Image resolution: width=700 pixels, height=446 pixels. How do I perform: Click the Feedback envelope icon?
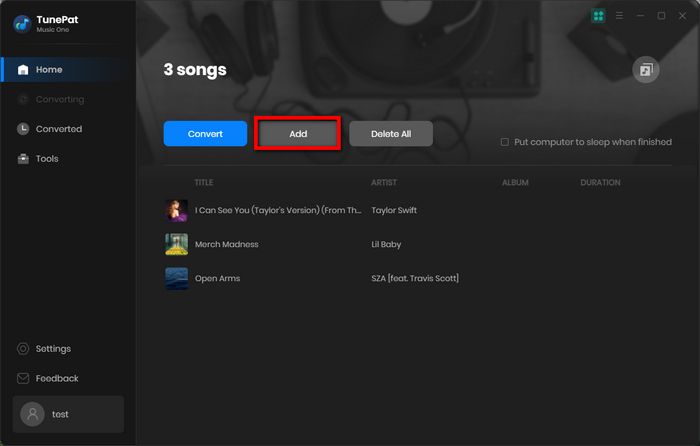pyautogui.click(x=23, y=379)
